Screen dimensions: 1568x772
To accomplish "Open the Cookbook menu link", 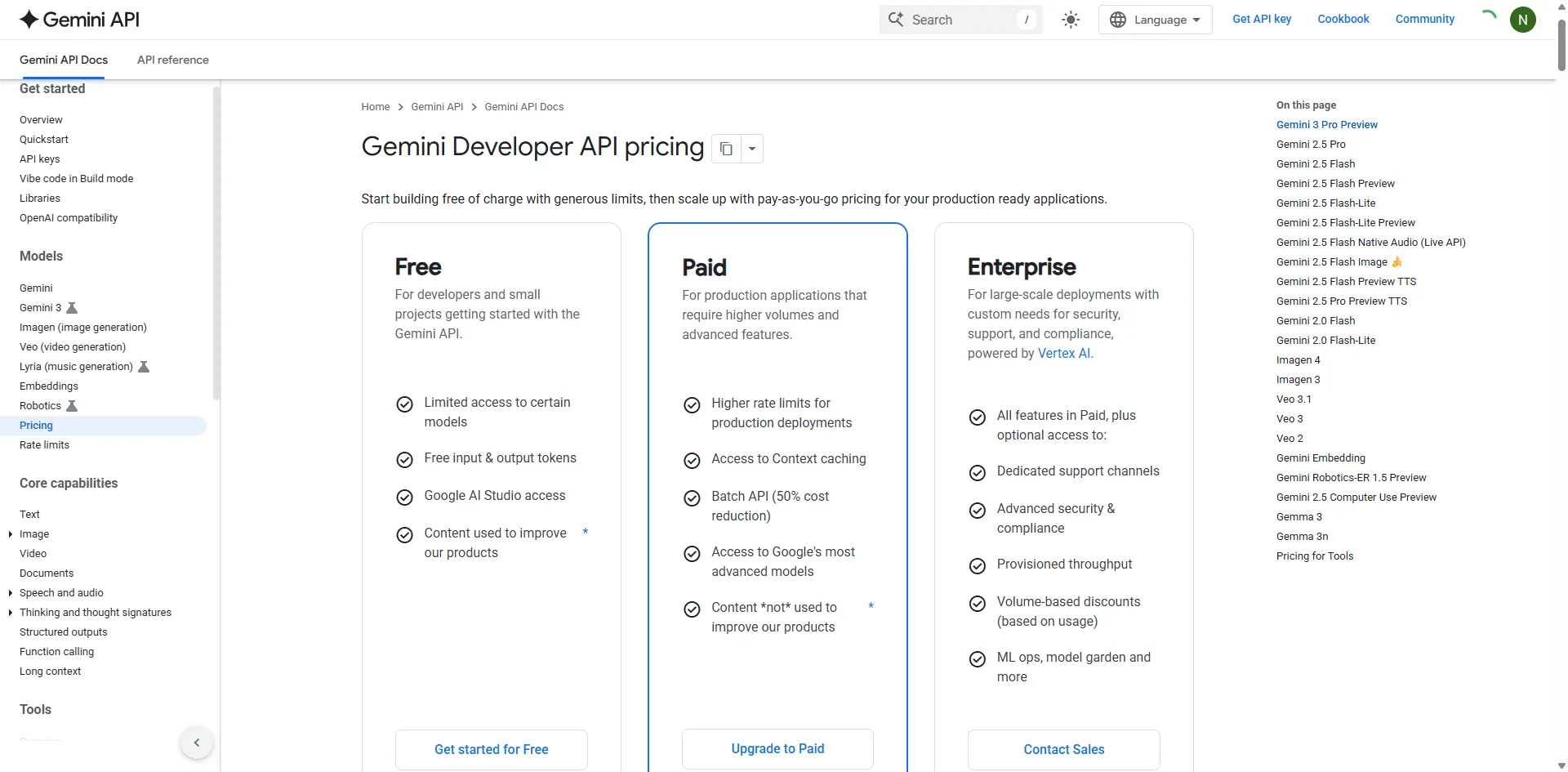I will tap(1343, 19).
